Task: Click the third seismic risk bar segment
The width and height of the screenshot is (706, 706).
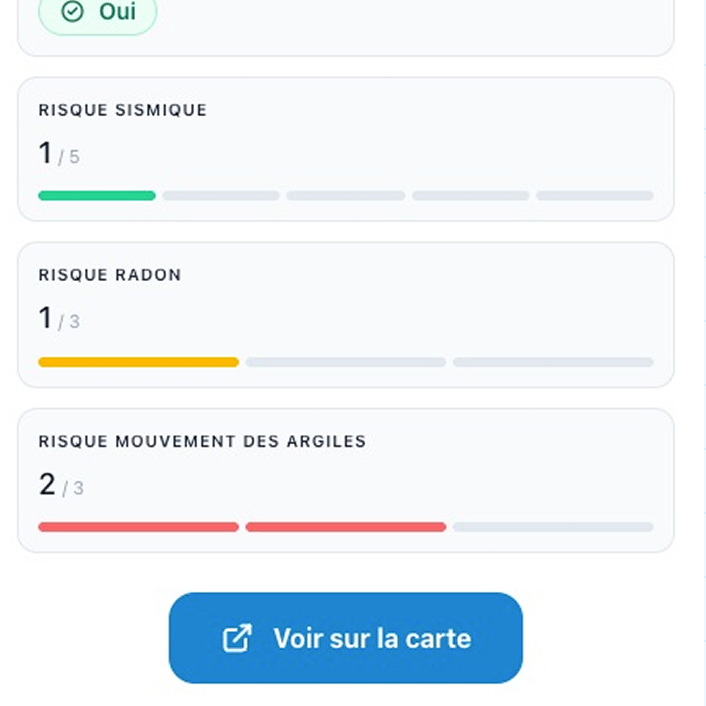Action: click(346, 195)
